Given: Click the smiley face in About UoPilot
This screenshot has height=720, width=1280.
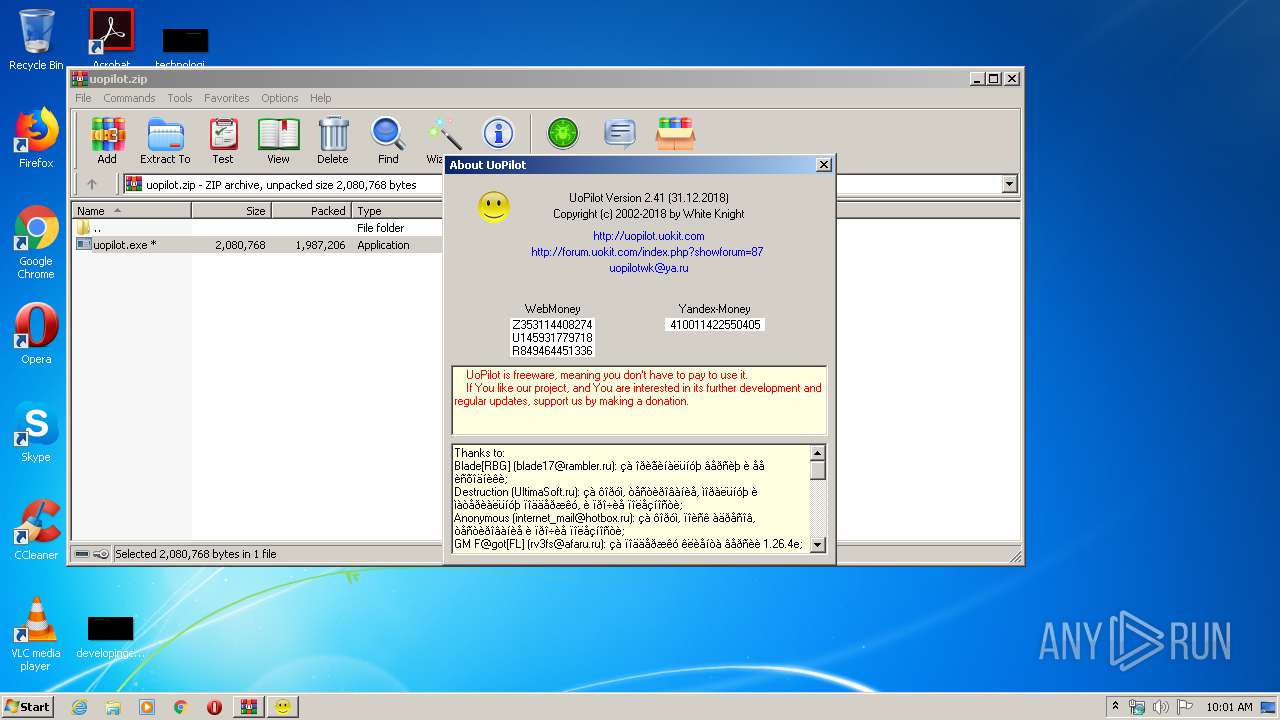Looking at the screenshot, I should 494,207.
